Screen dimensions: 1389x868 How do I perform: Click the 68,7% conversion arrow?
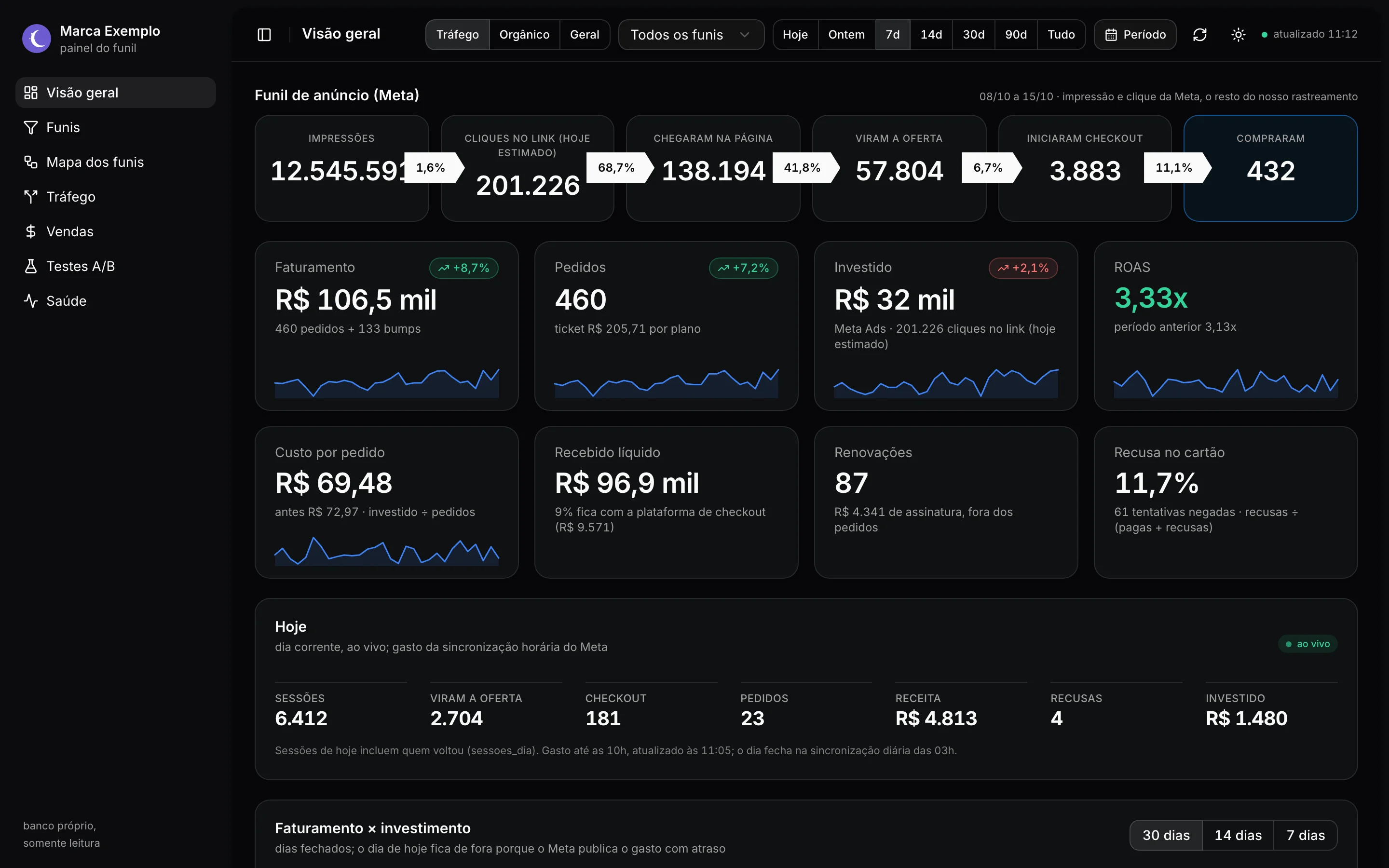pyautogui.click(x=620, y=168)
